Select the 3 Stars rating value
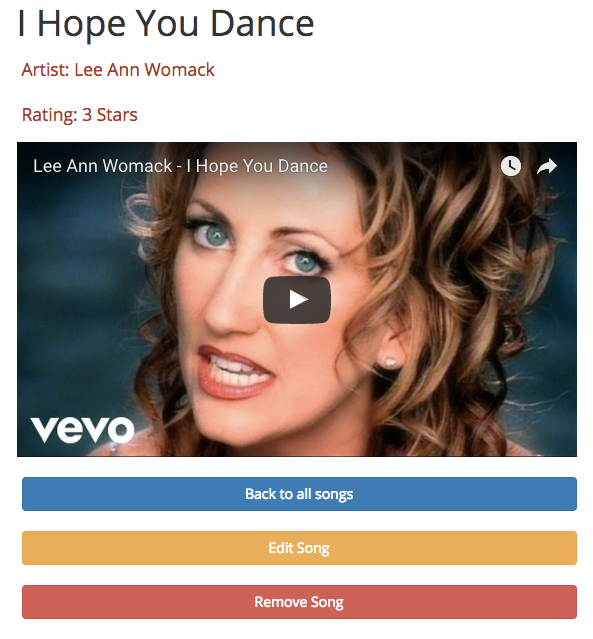Image resolution: width=593 pixels, height=639 pixels. [110, 115]
